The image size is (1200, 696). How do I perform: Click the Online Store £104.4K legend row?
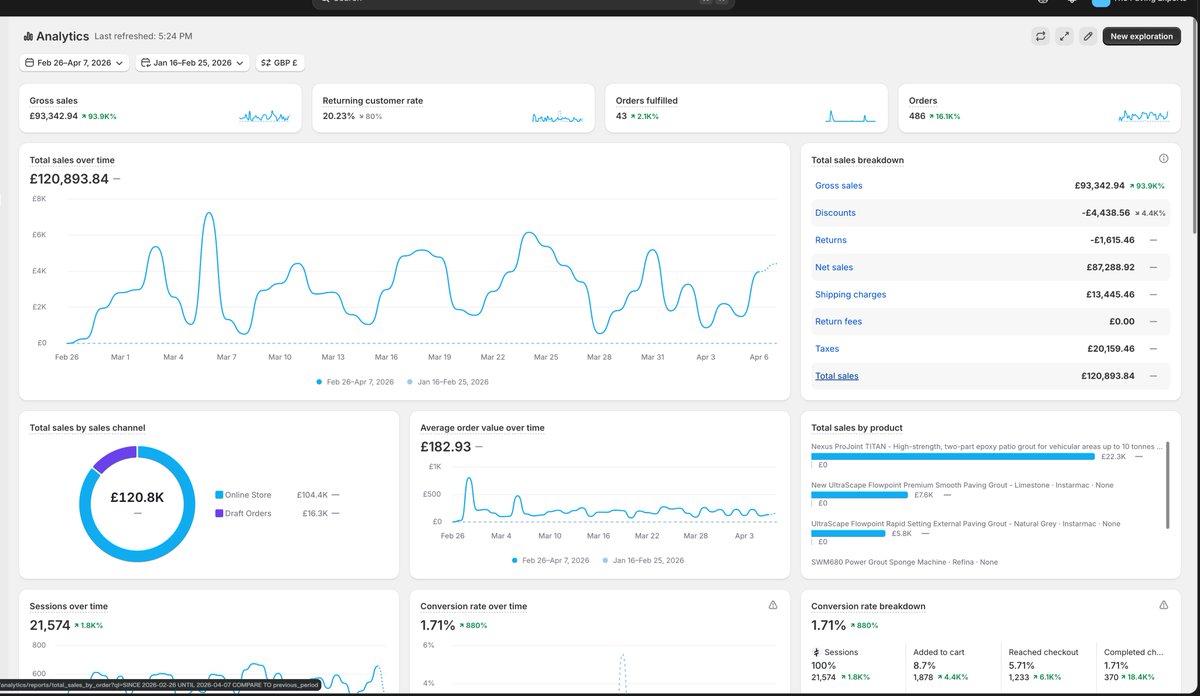coord(277,495)
